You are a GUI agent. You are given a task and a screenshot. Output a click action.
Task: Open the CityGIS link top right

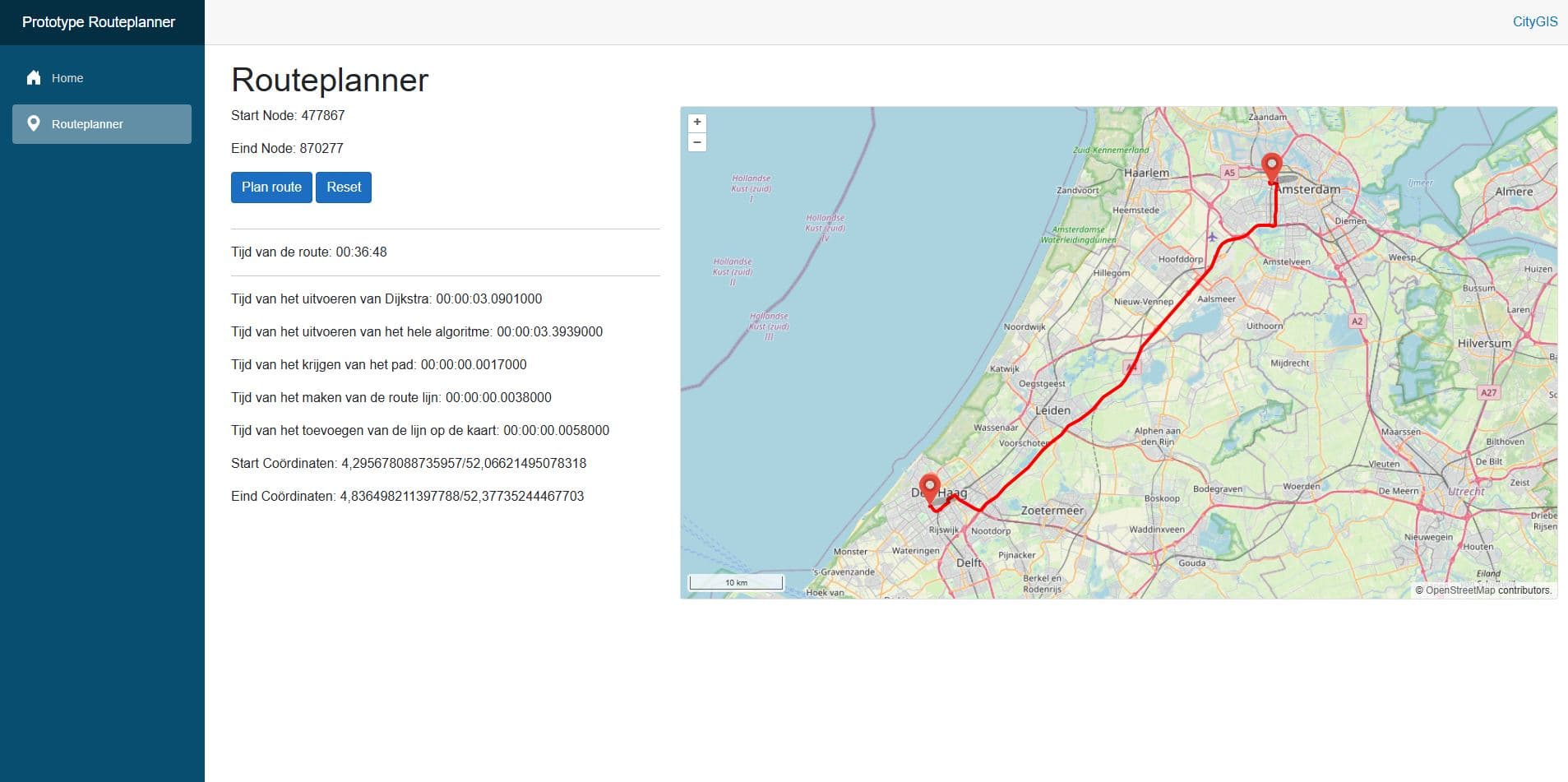point(1534,21)
